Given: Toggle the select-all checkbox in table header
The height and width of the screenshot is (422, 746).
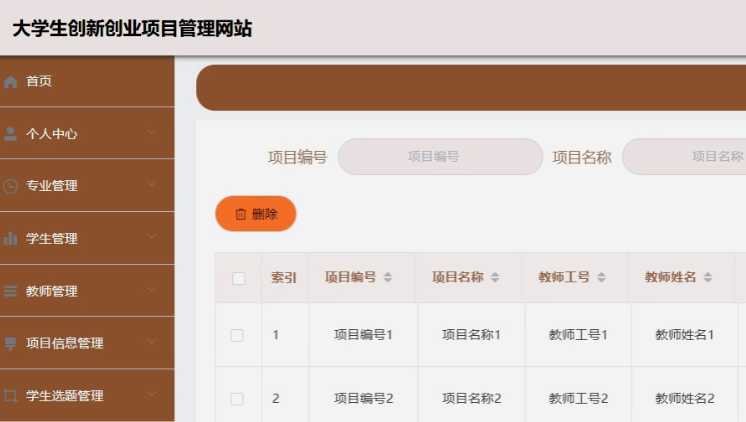Looking at the screenshot, I should [x=238, y=278].
